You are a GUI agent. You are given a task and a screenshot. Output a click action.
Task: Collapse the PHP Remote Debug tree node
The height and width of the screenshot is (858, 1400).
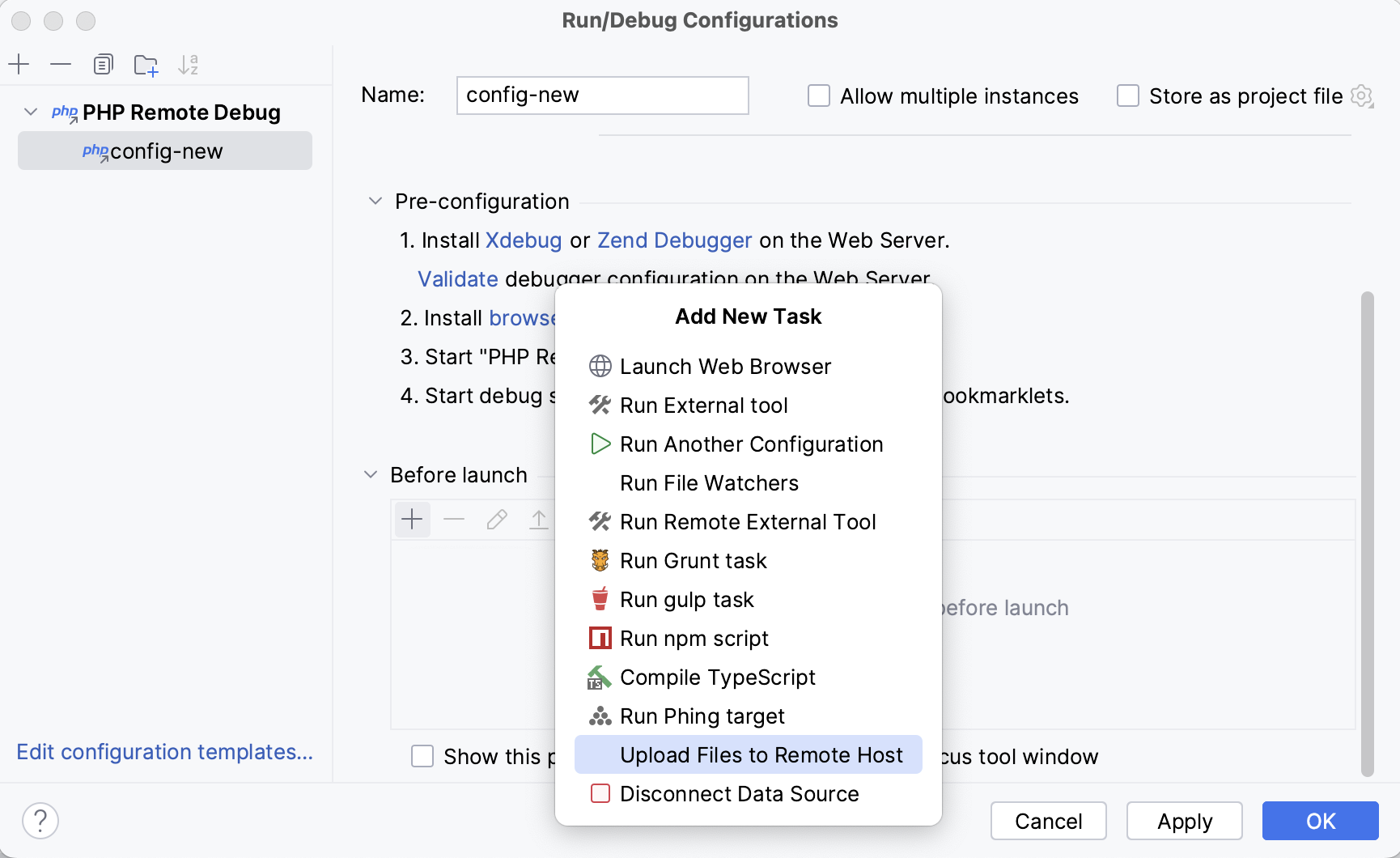point(30,112)
